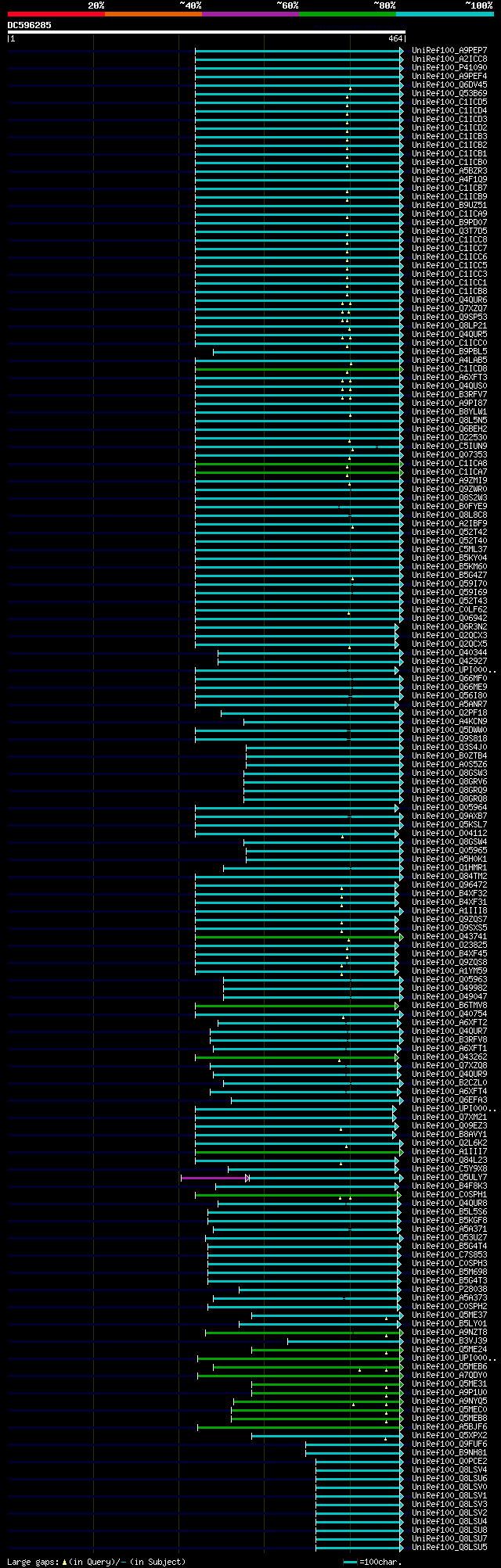This screenshot has height=1568, width=501.
Task: Open hit UniRef100_P41090
Action: (449, 68)
